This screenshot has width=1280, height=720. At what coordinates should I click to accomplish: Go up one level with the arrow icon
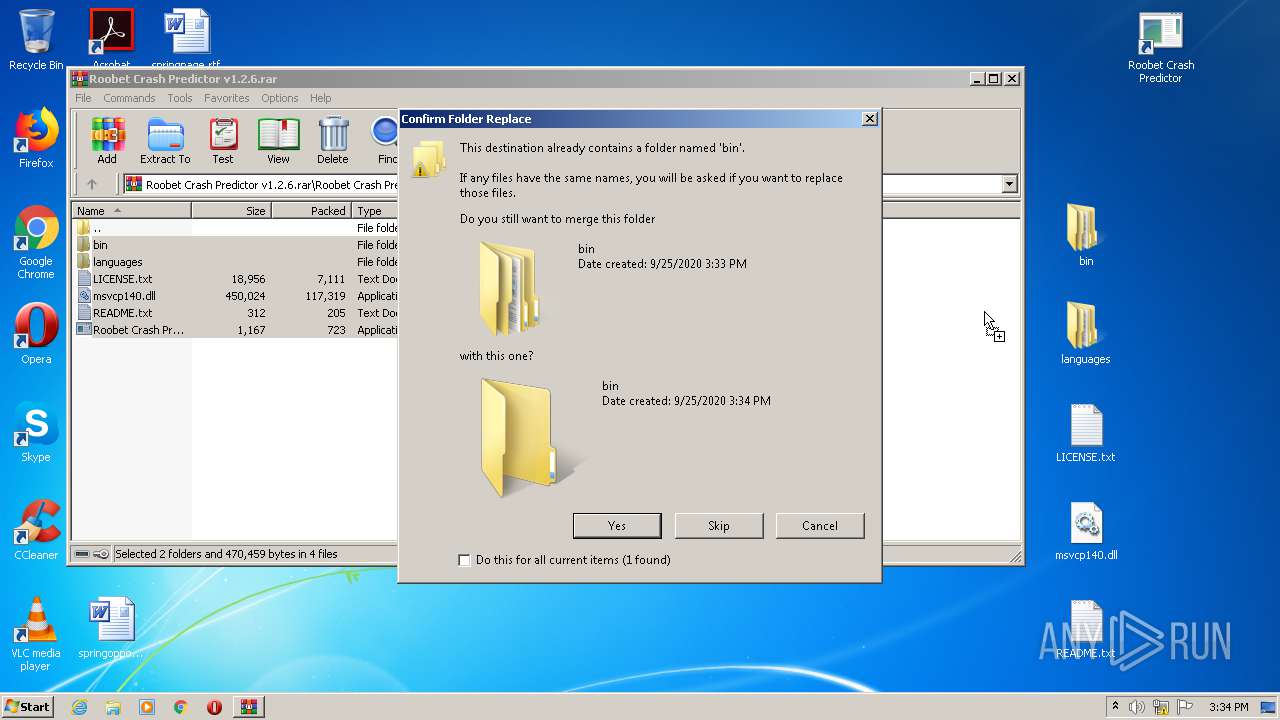[x=92, y=184]
